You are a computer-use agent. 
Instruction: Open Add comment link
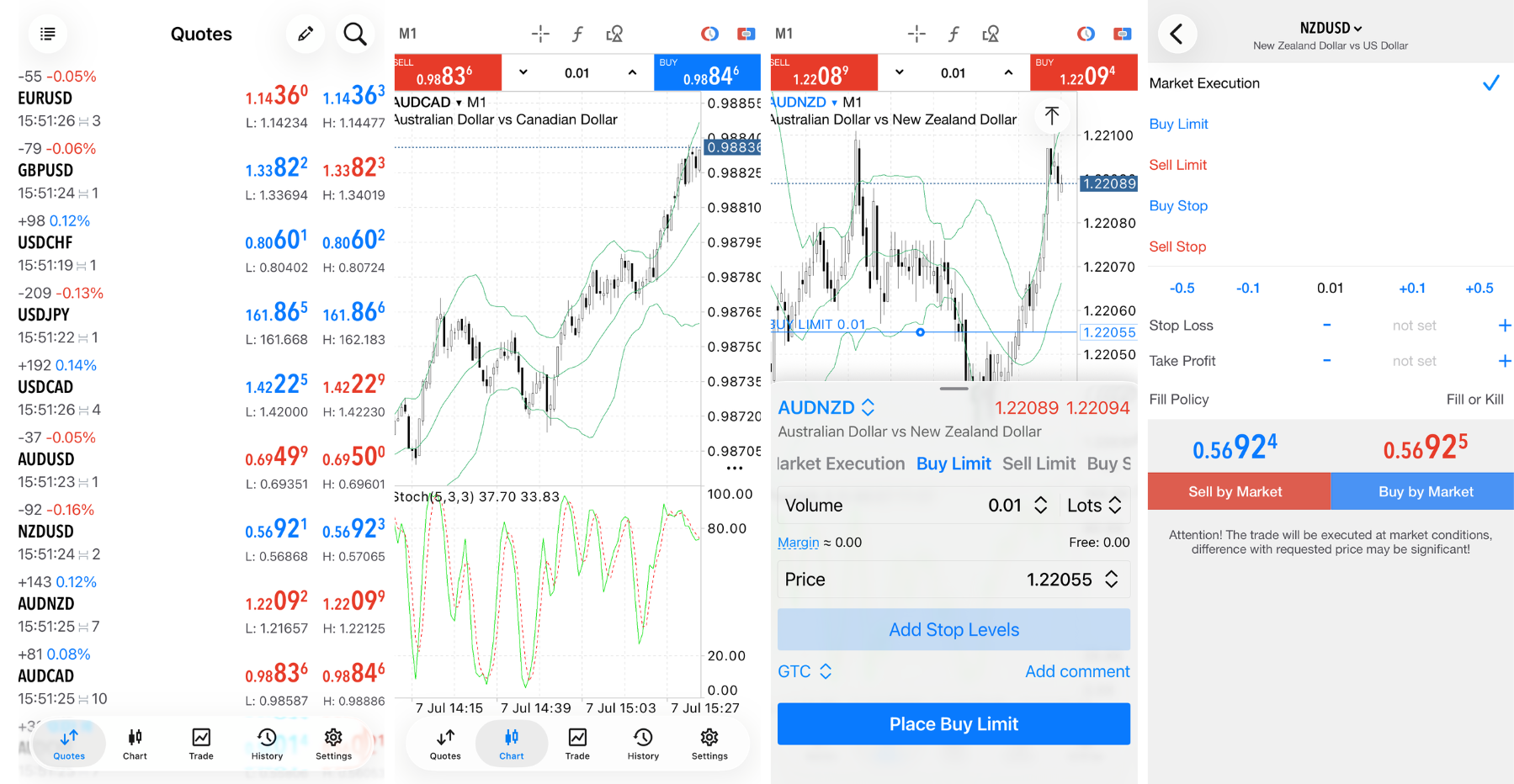pos(1077,671)
